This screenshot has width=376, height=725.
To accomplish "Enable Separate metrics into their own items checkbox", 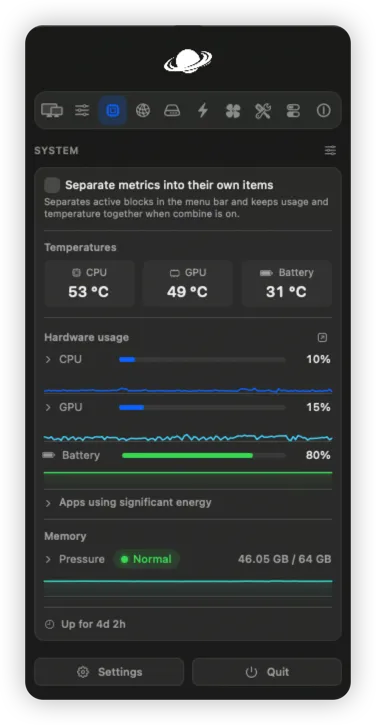I will coord(52,185).
